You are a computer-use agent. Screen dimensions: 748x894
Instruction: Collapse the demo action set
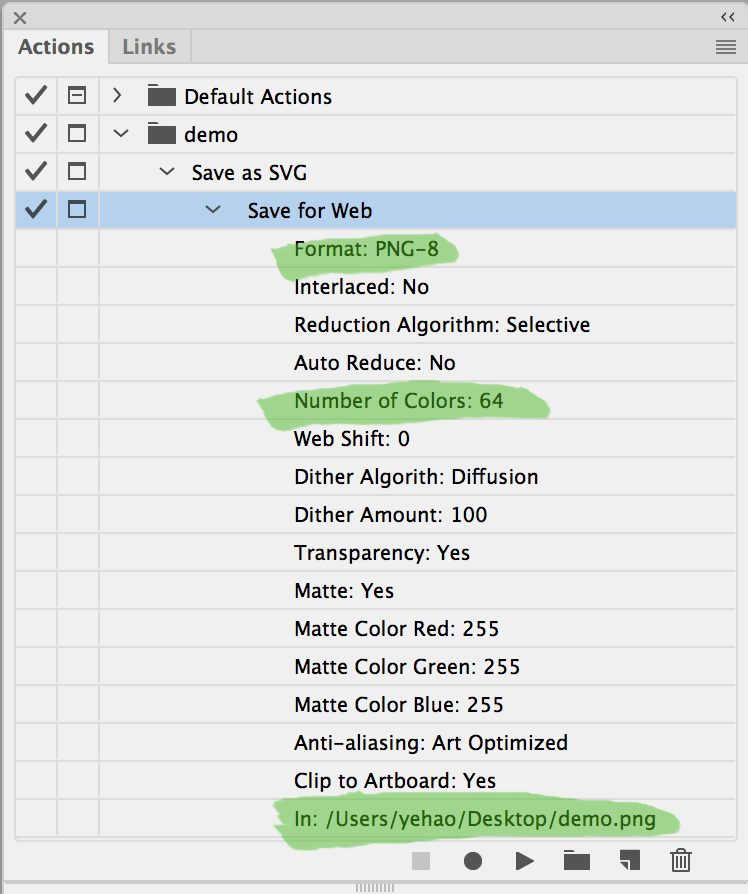(x=122, y=134)
